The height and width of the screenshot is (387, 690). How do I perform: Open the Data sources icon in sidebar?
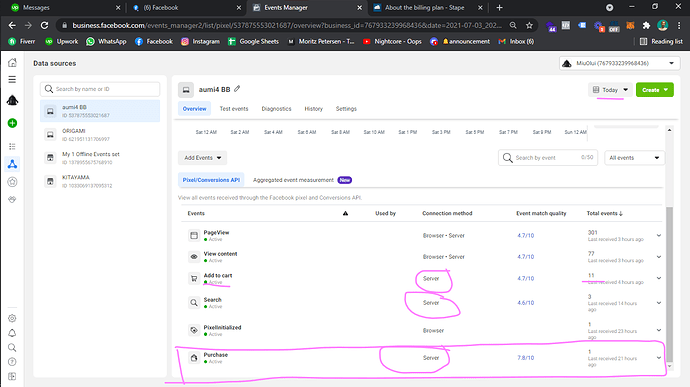click(x=12, y=164)
